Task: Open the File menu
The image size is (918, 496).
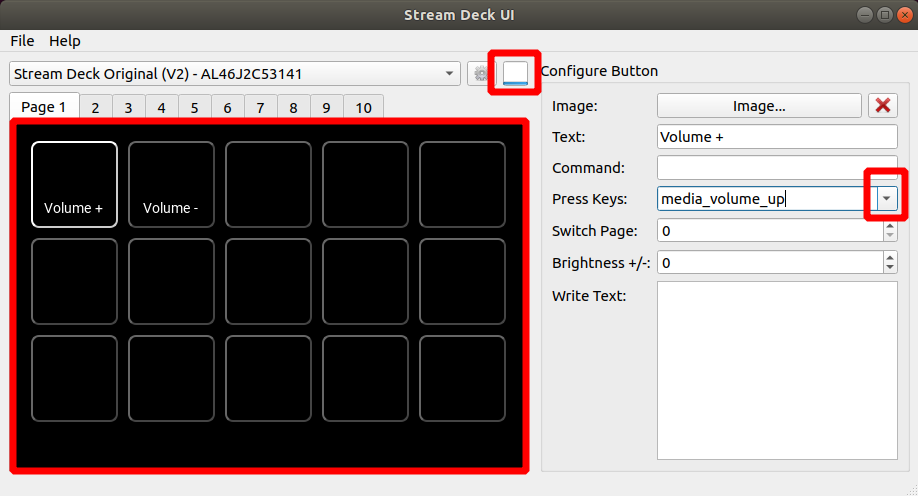Action: 22,41
